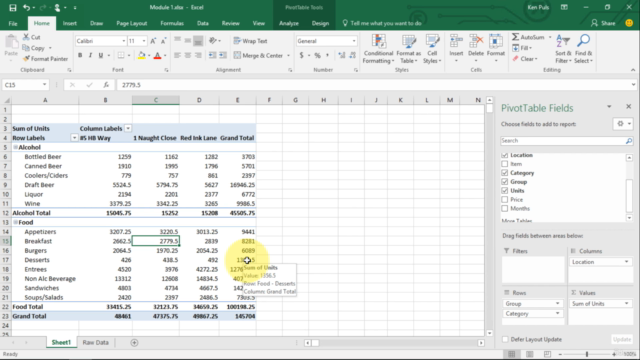The width and height of the screenshot is (640, 360).
Task: Add a new sheet with plus icon
Action: click(x=134, y=342)
